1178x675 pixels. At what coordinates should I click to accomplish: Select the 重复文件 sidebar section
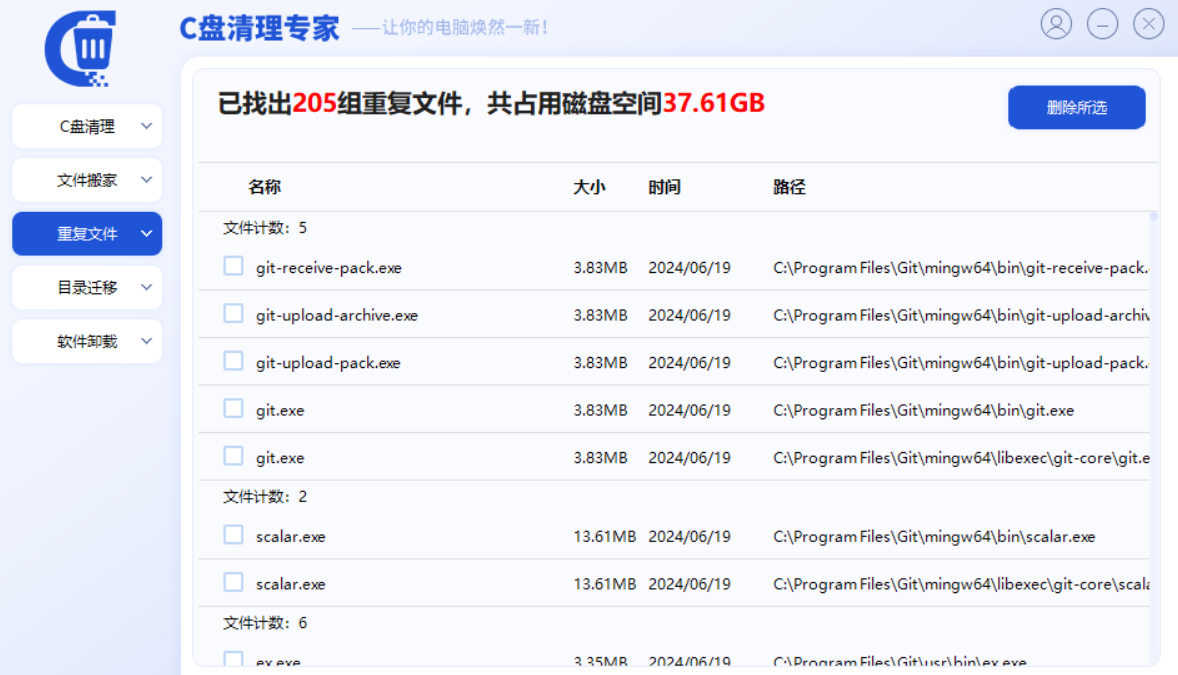pos(87,234)
